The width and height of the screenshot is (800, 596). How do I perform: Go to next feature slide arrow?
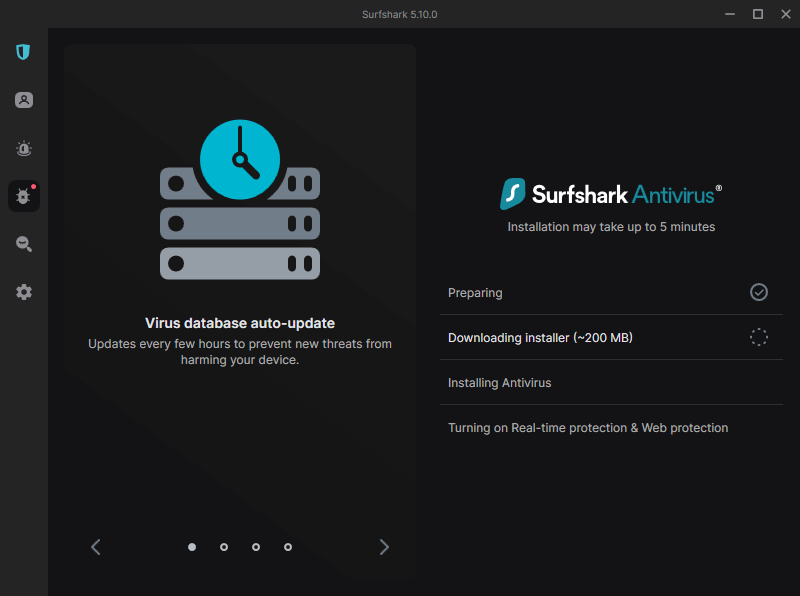[384, 547]
